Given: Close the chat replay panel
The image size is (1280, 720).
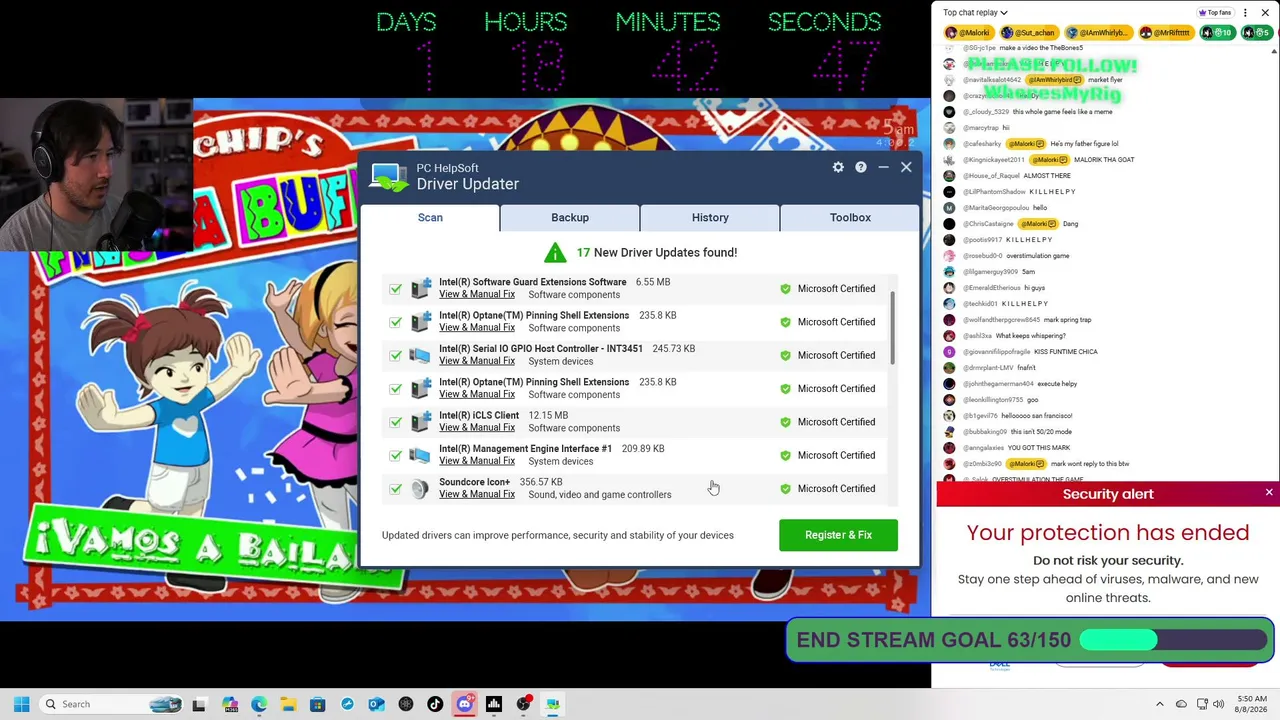Looking at the screenshot, I should pyautogui.click(x=1265, y=13).
